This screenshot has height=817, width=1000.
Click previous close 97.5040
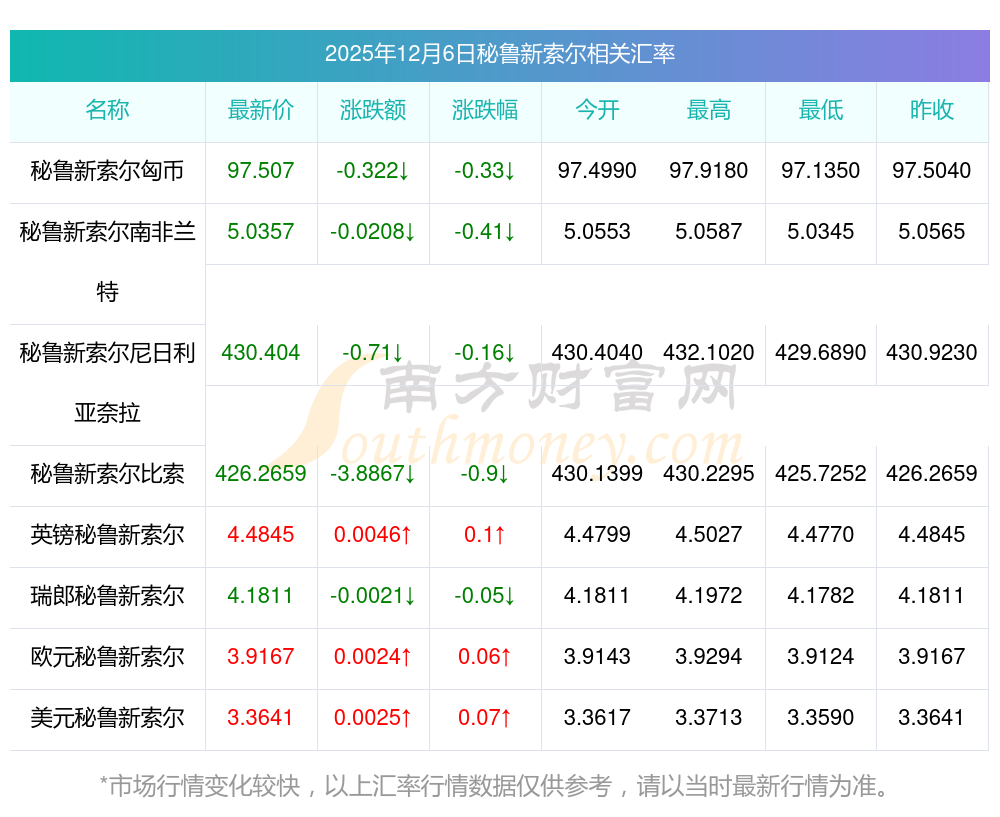click(932, 171)
